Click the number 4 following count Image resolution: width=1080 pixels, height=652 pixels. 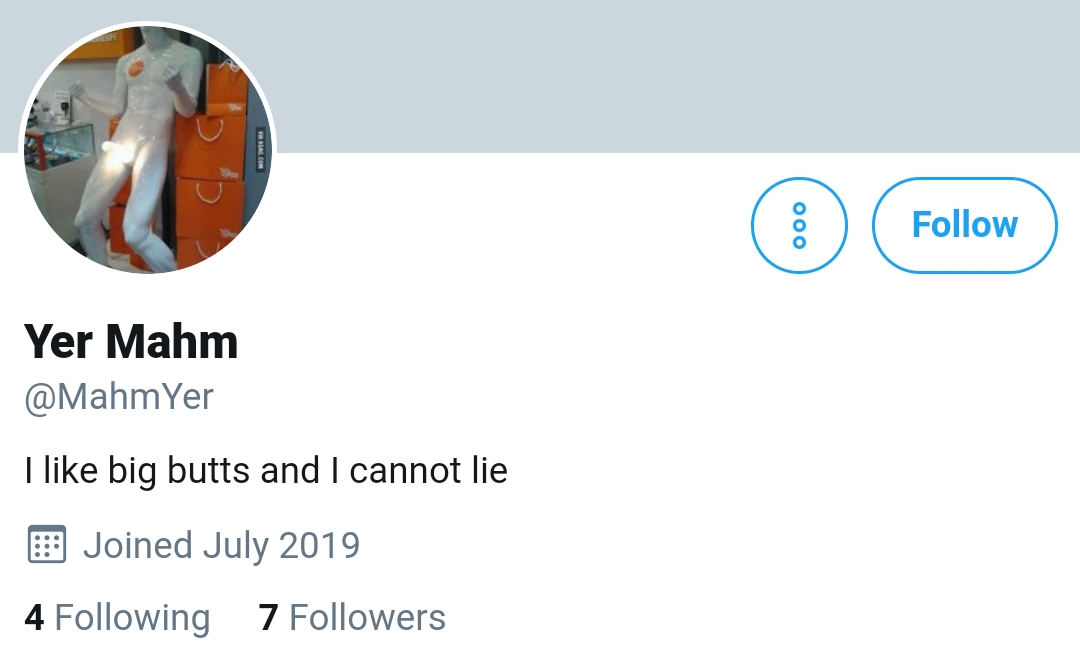[34, 618]
